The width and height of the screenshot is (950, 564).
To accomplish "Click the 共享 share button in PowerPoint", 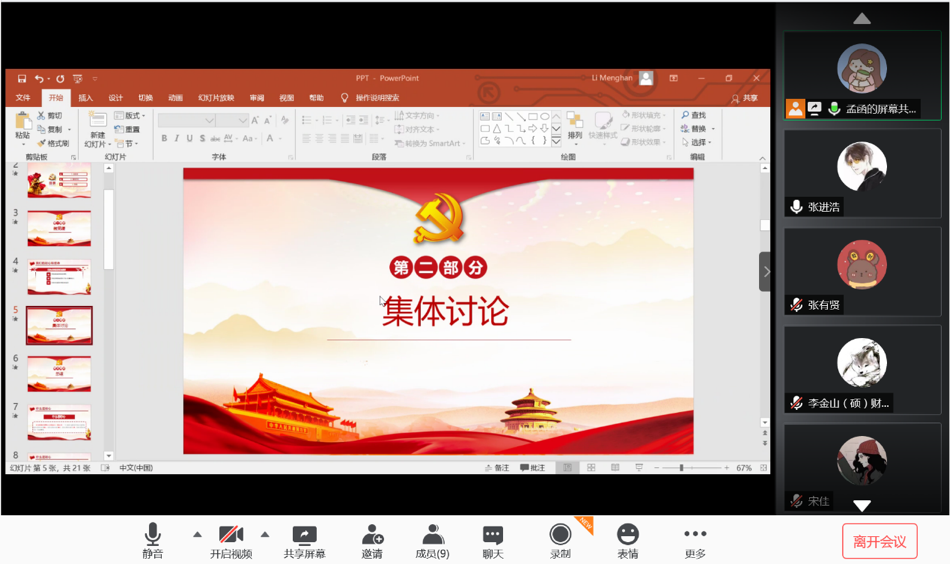I will click(x=744, y=98).
